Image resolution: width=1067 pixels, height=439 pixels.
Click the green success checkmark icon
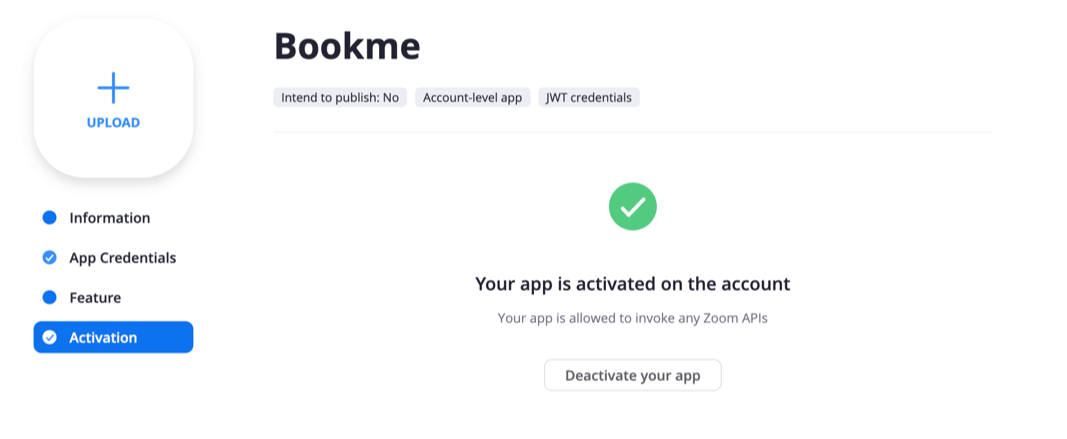click(633, 206)
